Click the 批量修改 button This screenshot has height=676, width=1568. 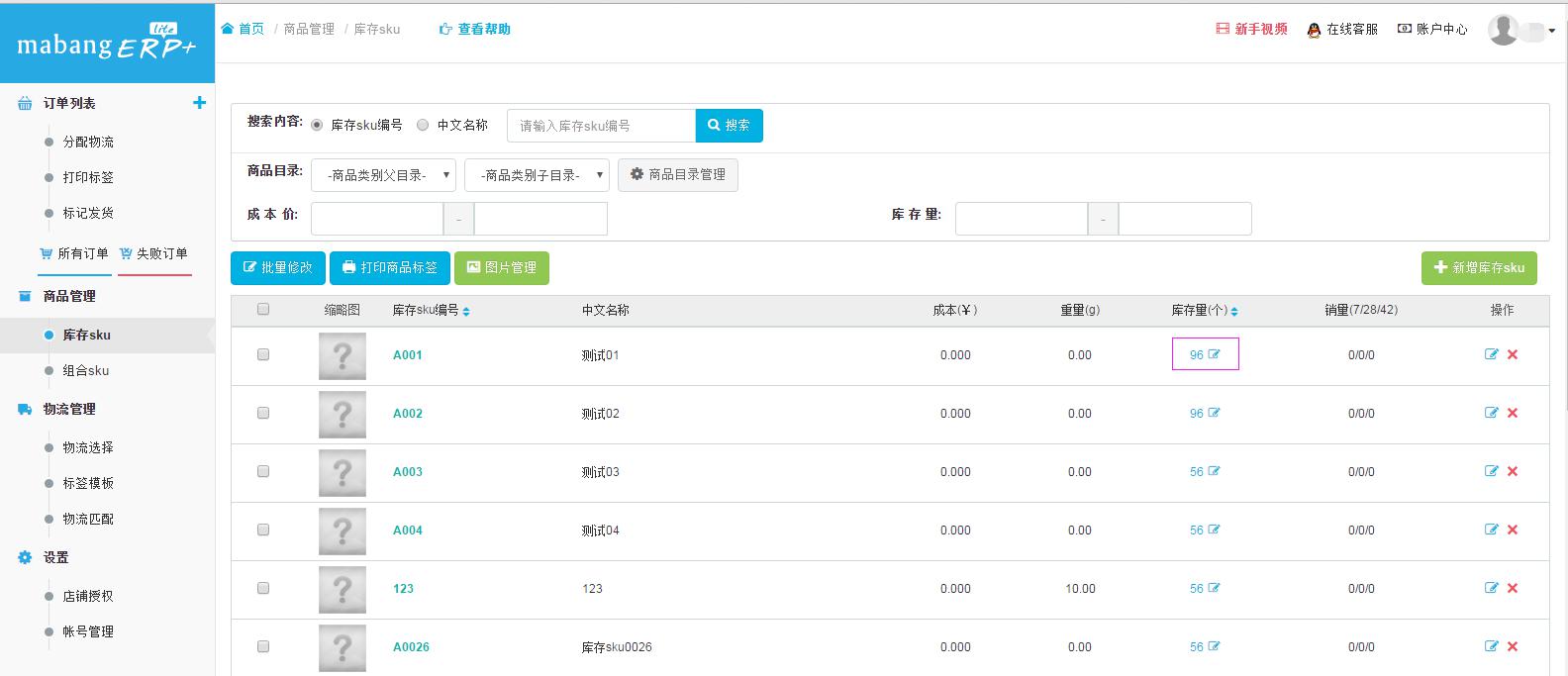click(x=278, y=268)
